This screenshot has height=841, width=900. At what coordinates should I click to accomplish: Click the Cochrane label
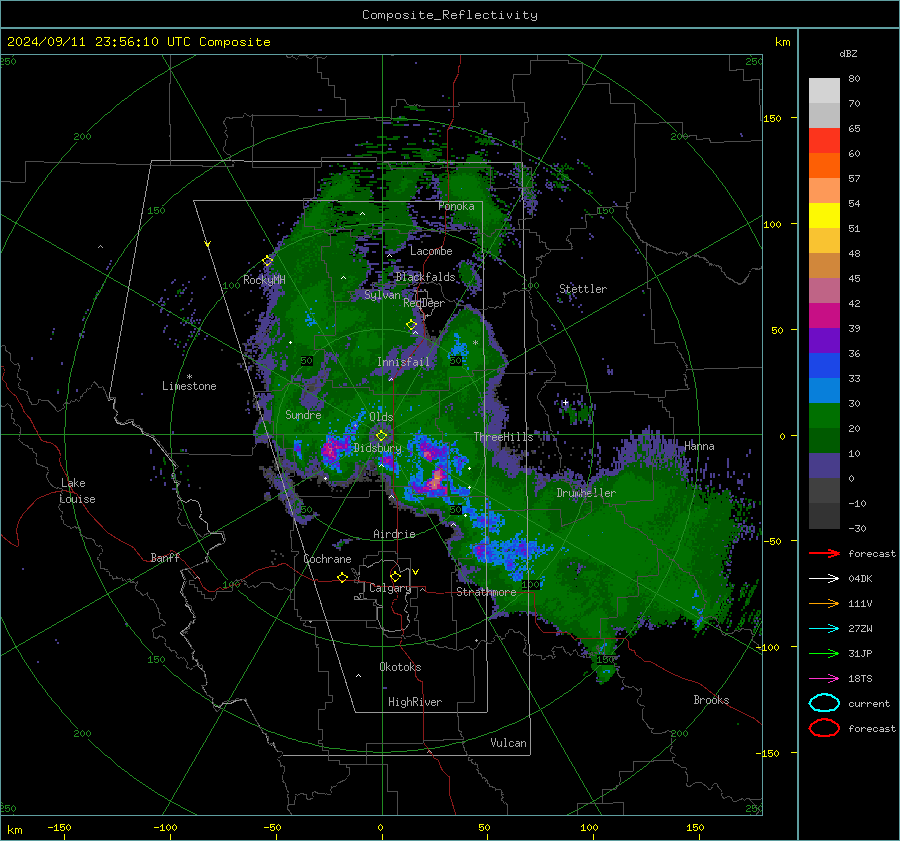click(x=327, y=559)
